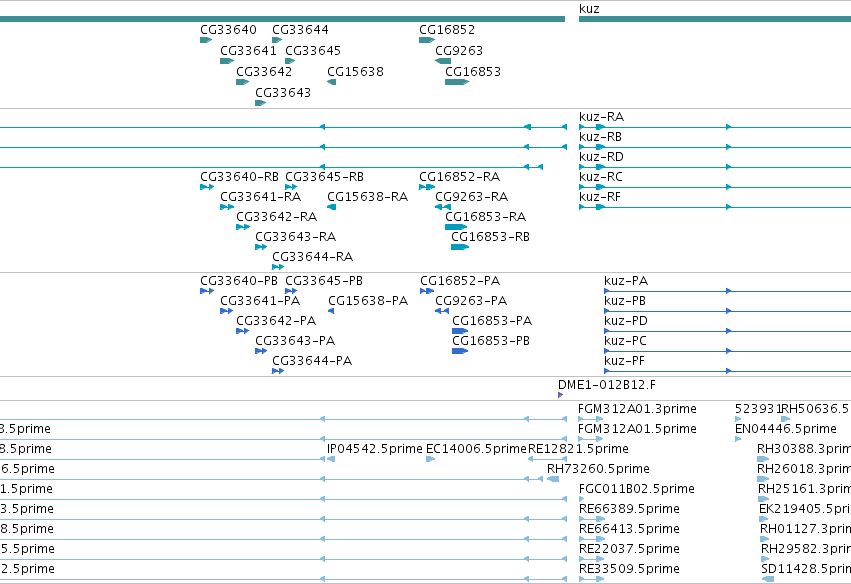Select the FGM312A01.3prime EST label
The height and width of the screenshot is (584, 851).
coord(638,409)
